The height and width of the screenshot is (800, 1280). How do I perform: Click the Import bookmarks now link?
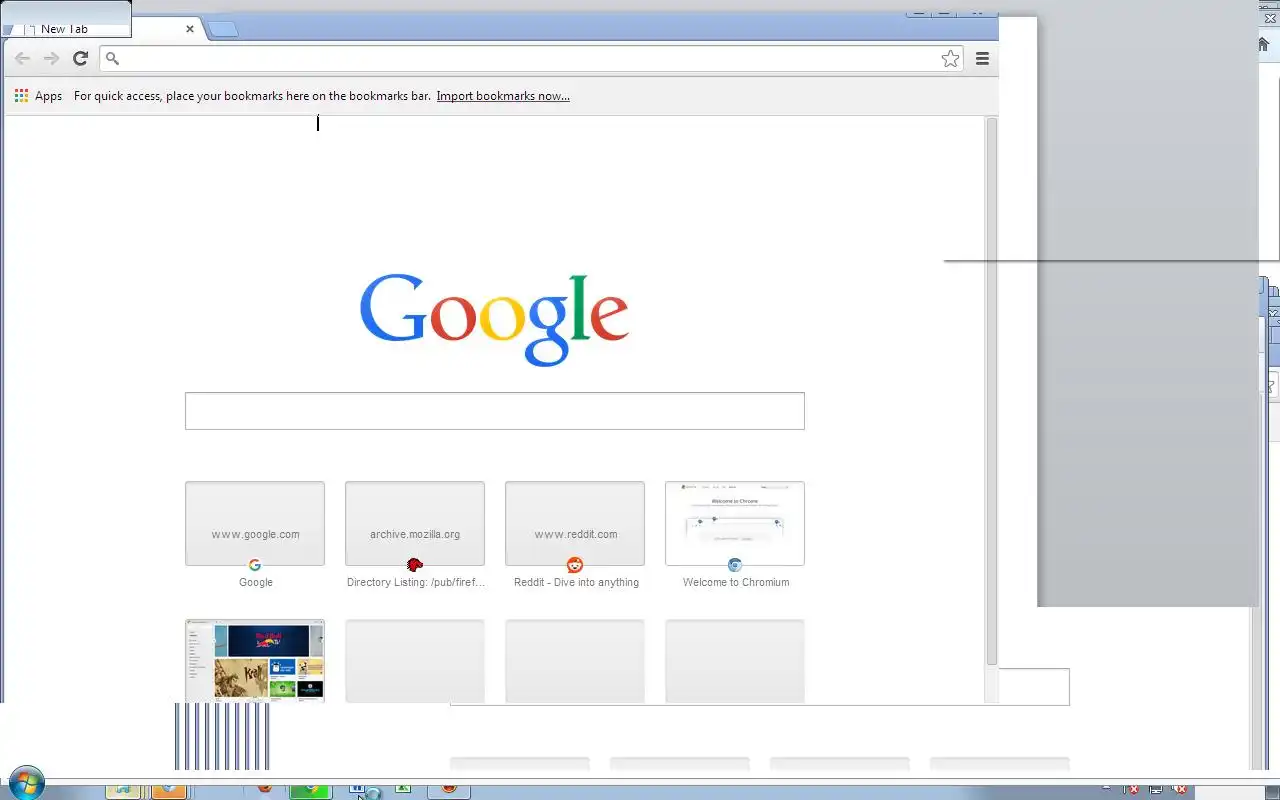503,96
